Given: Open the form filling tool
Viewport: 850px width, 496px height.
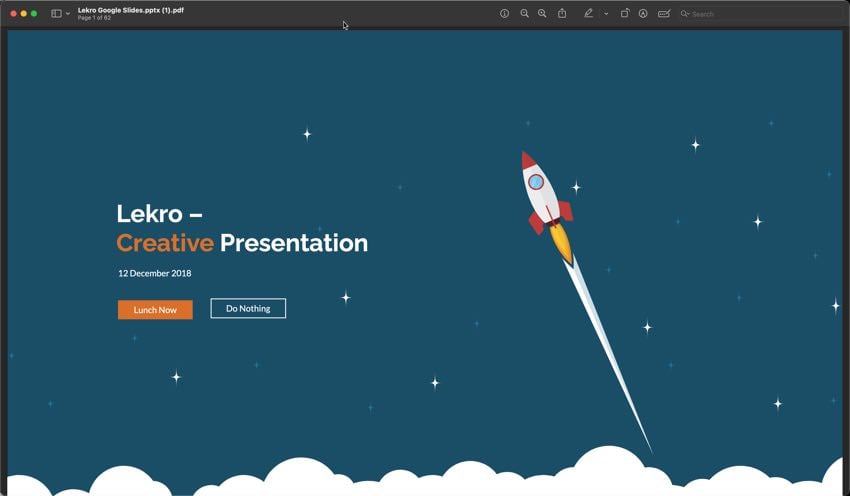Looking at the screenshot, I should click(663, 14).
